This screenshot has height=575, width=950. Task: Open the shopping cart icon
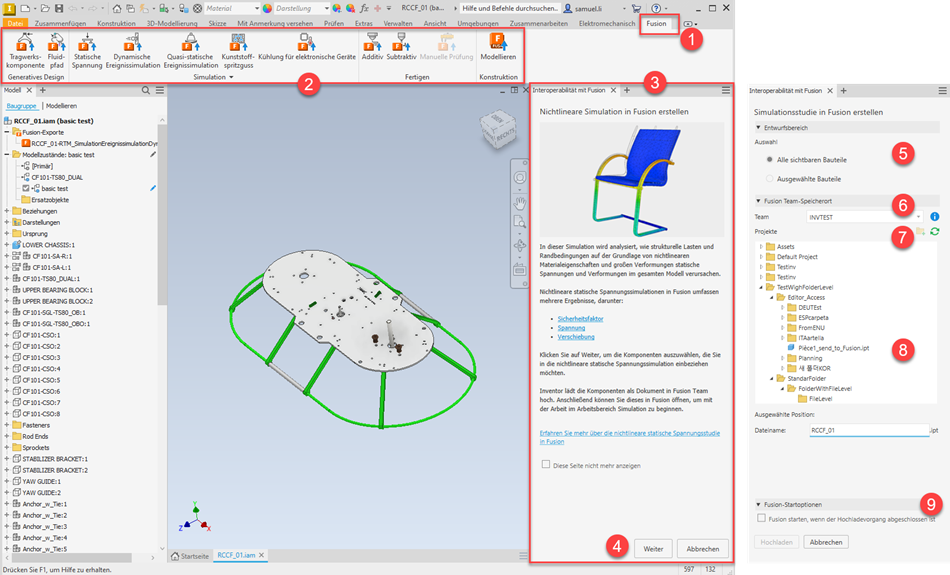tap(636, 8)
